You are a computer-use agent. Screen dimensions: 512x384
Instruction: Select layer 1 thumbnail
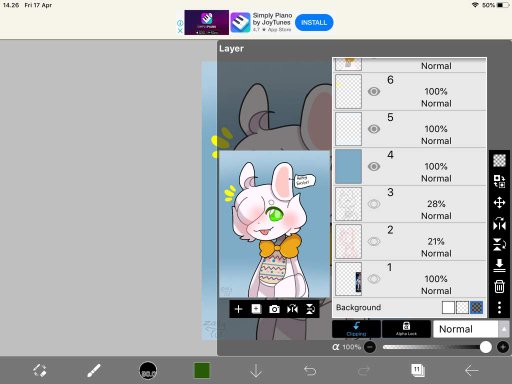[x=348, y=279]
